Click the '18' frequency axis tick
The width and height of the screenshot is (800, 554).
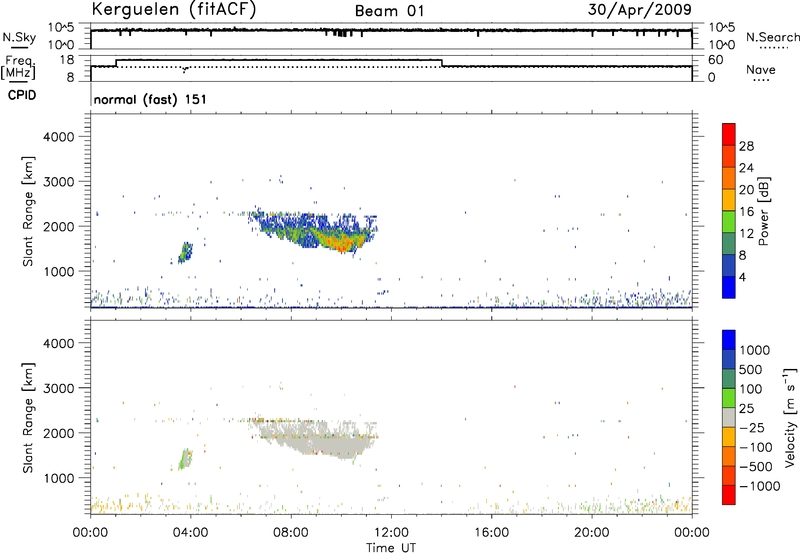[x=67, y=60]
